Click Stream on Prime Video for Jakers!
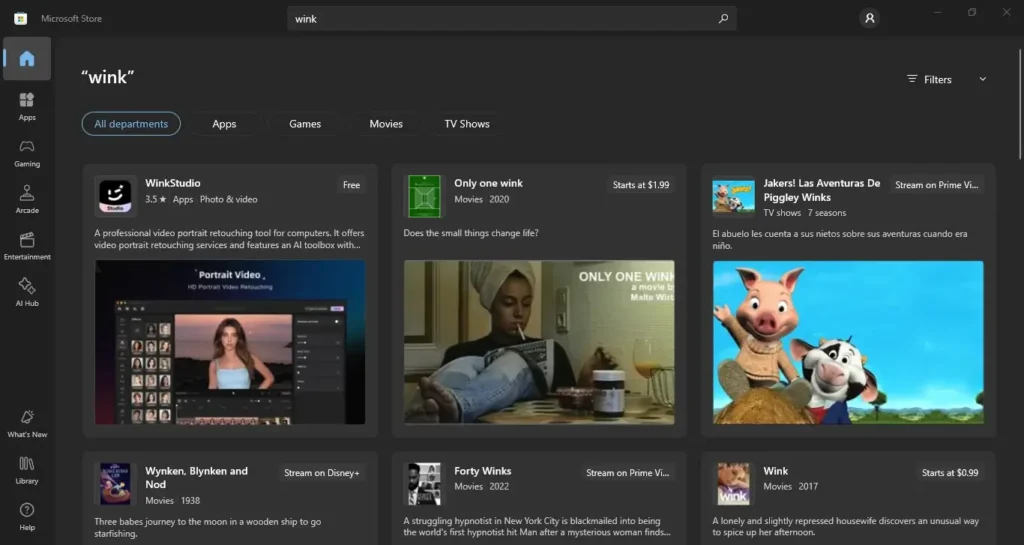 click(x=936, y=185)
